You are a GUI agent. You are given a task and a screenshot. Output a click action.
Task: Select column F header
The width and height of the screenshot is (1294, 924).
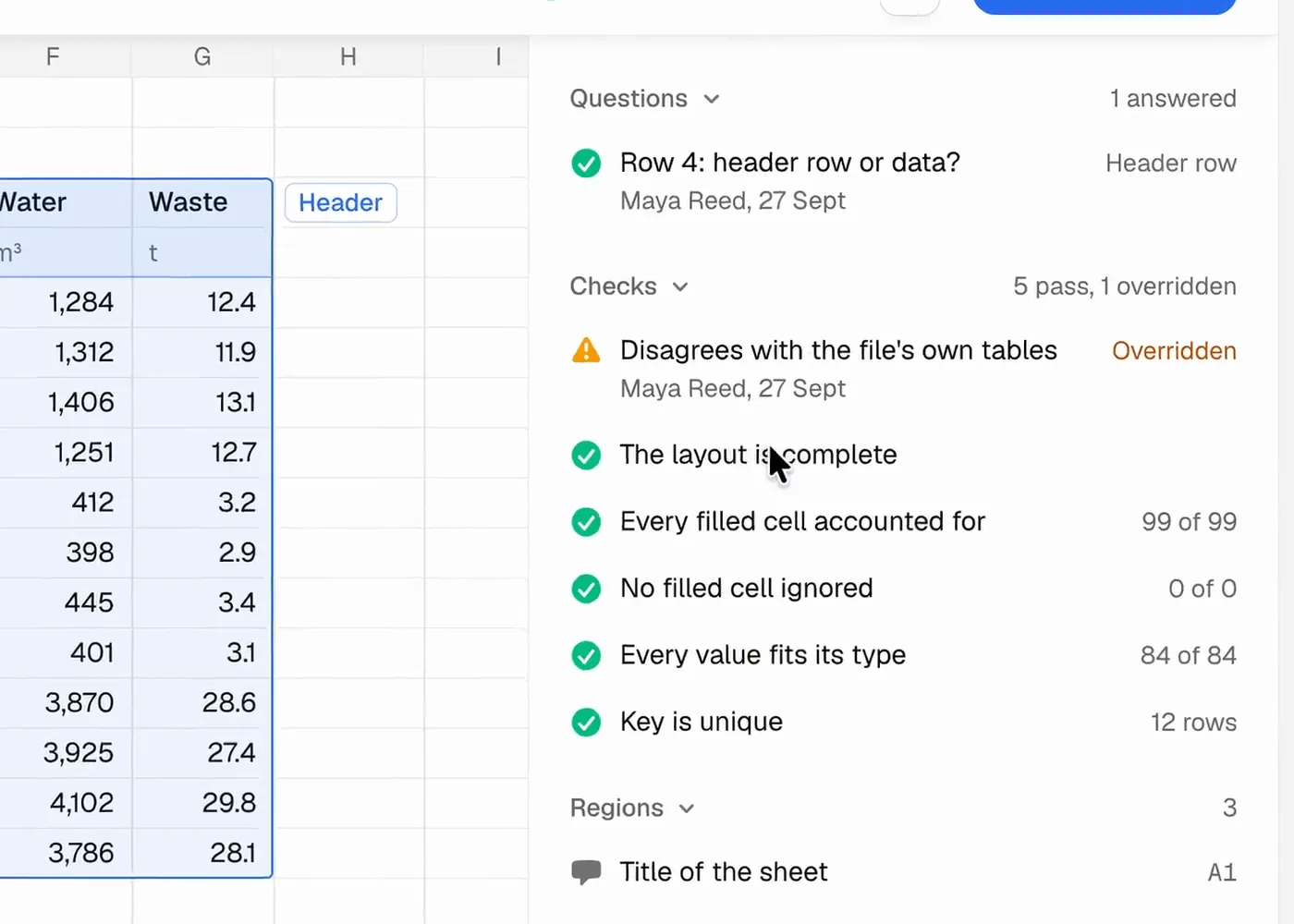[53, 56]
